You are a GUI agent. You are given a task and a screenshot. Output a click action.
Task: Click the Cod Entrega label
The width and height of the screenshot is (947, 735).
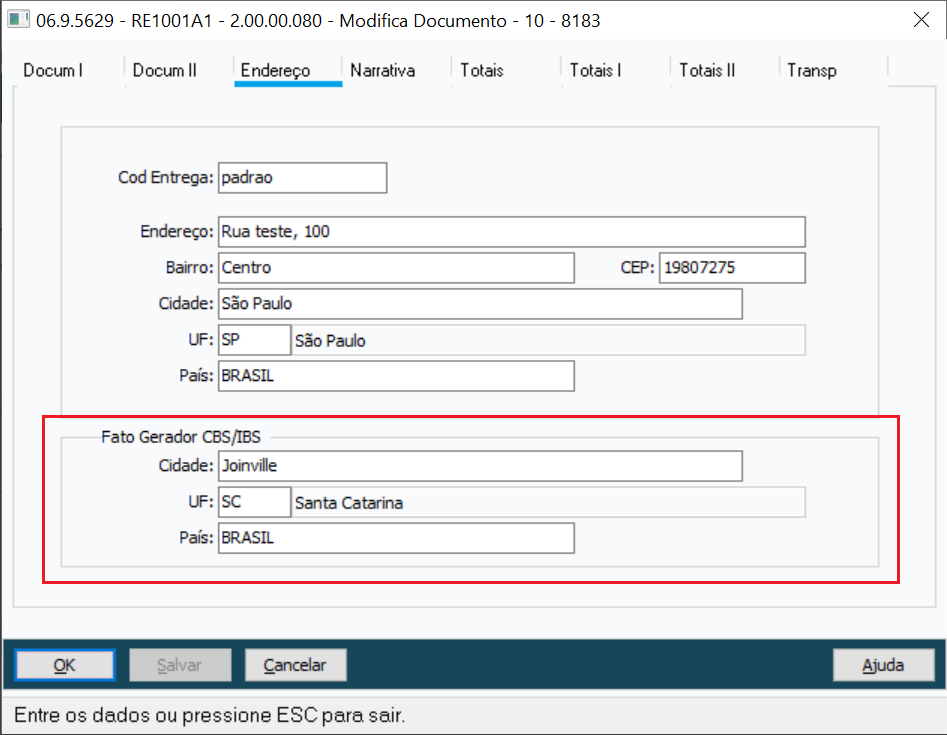tap(165, 178)
